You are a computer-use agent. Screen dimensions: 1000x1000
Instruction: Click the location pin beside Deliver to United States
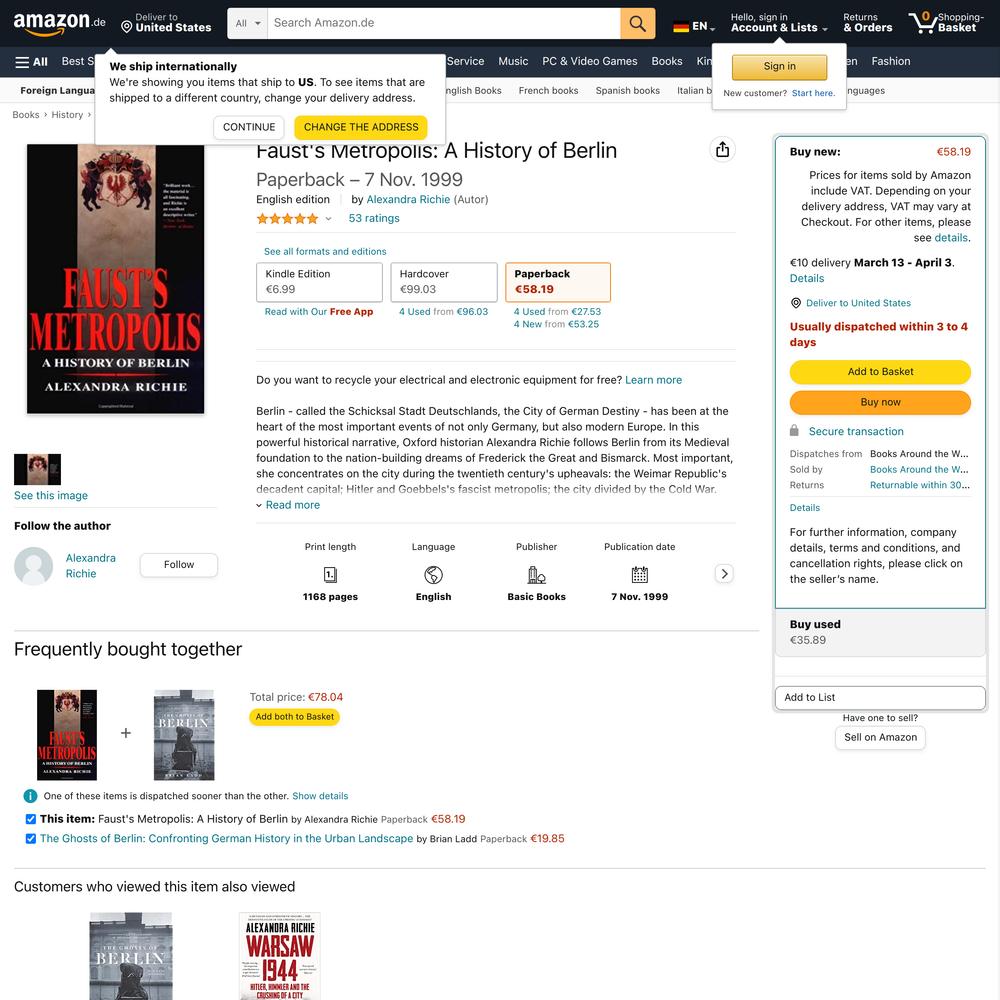[x=126, y=27]
